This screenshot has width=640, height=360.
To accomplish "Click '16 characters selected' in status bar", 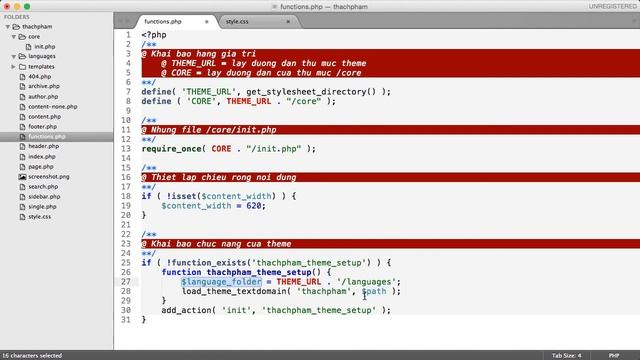I will pyautogui.click(x=32, y=356).
